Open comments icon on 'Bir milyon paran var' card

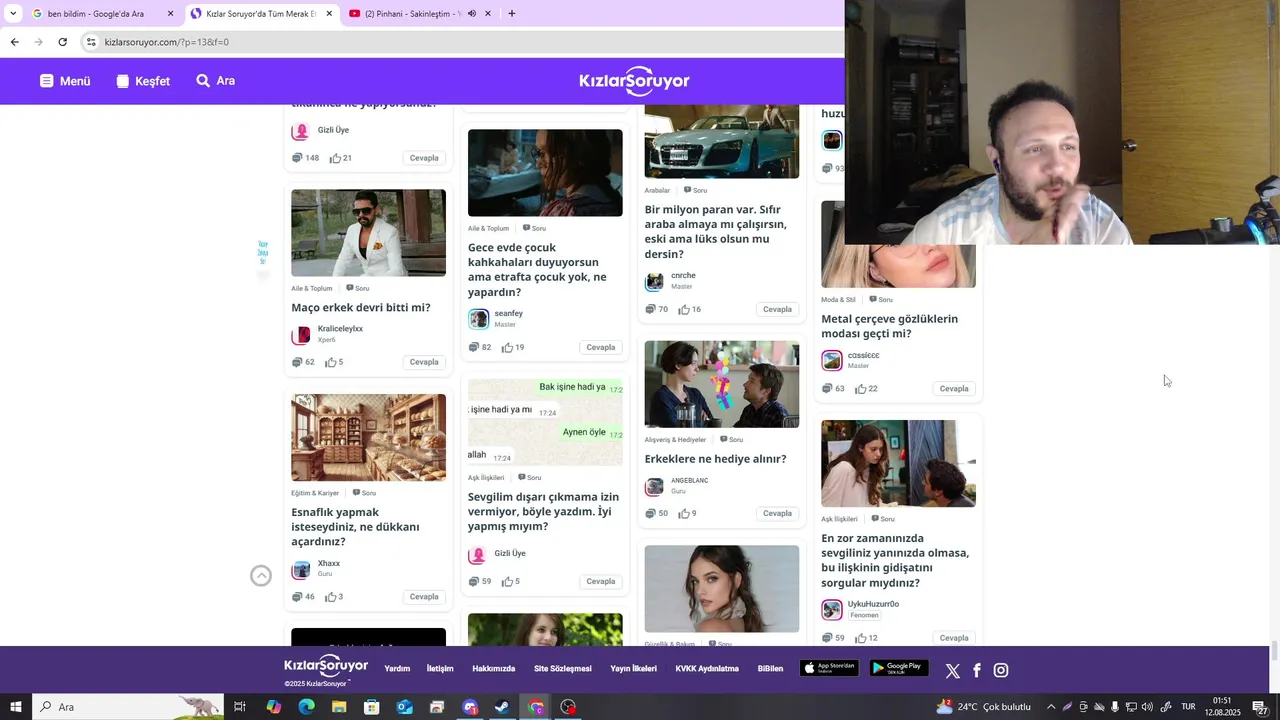(650, 309)
